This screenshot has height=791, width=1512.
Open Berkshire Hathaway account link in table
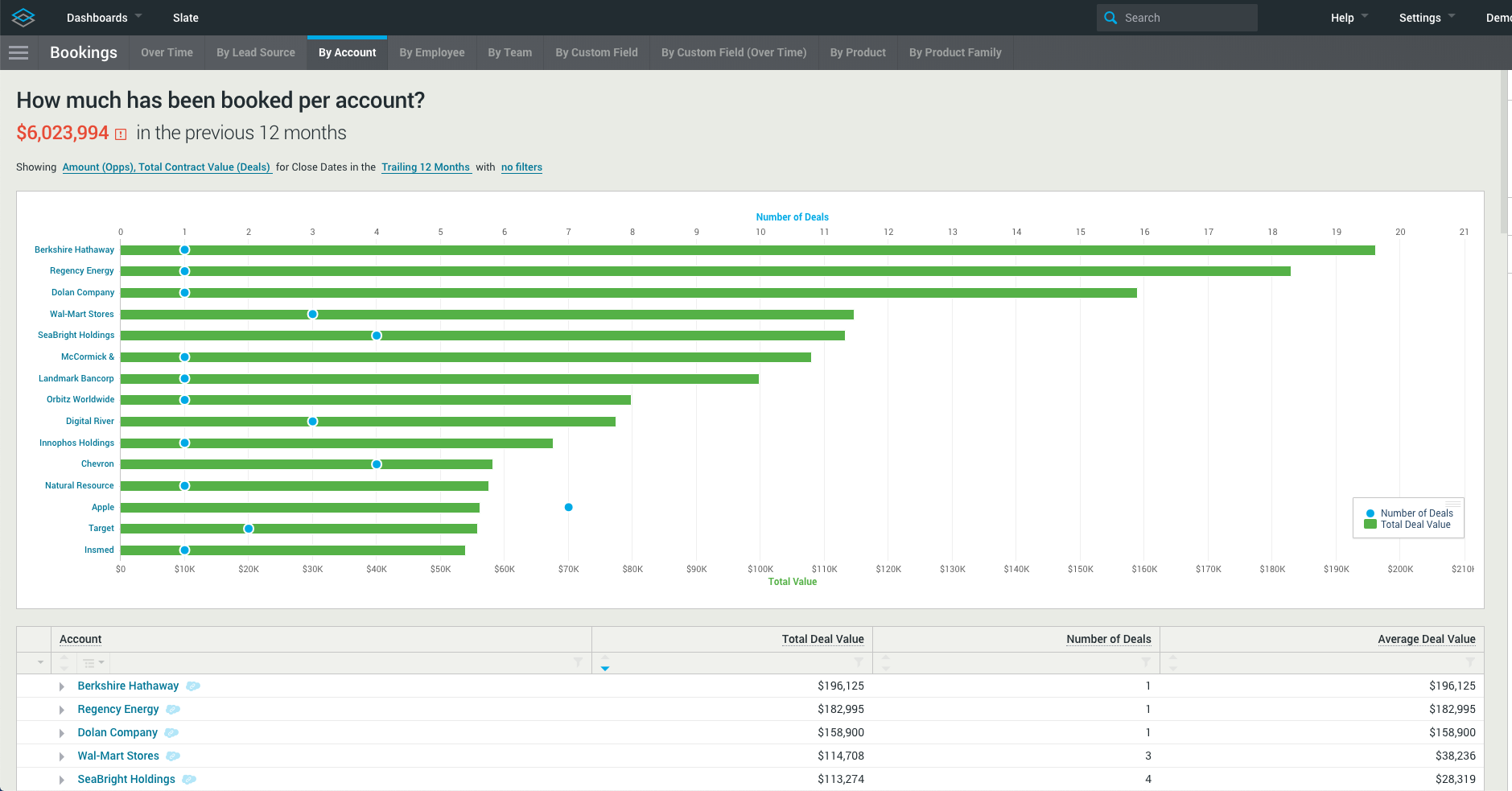pos(128,686)
